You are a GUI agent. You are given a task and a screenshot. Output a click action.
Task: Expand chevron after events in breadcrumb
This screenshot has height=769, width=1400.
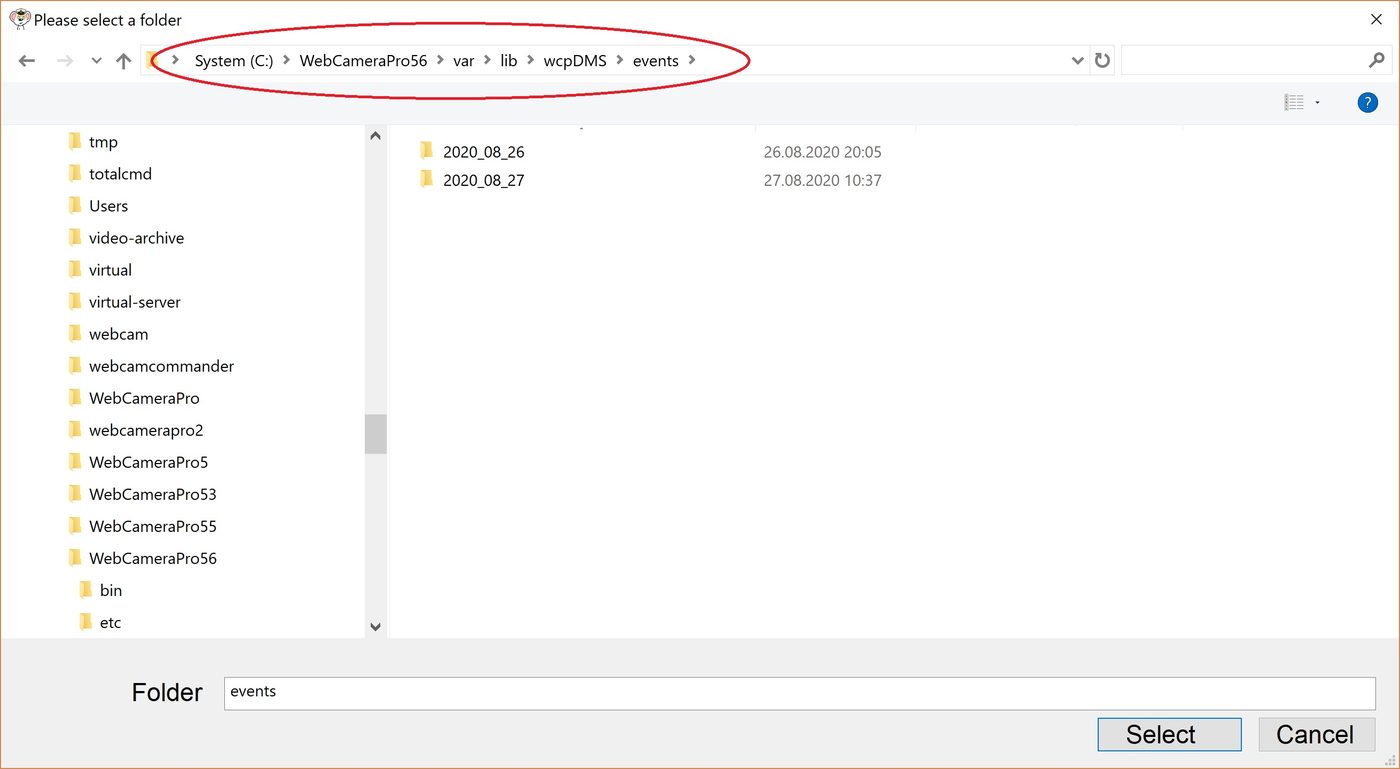(692, 61)
